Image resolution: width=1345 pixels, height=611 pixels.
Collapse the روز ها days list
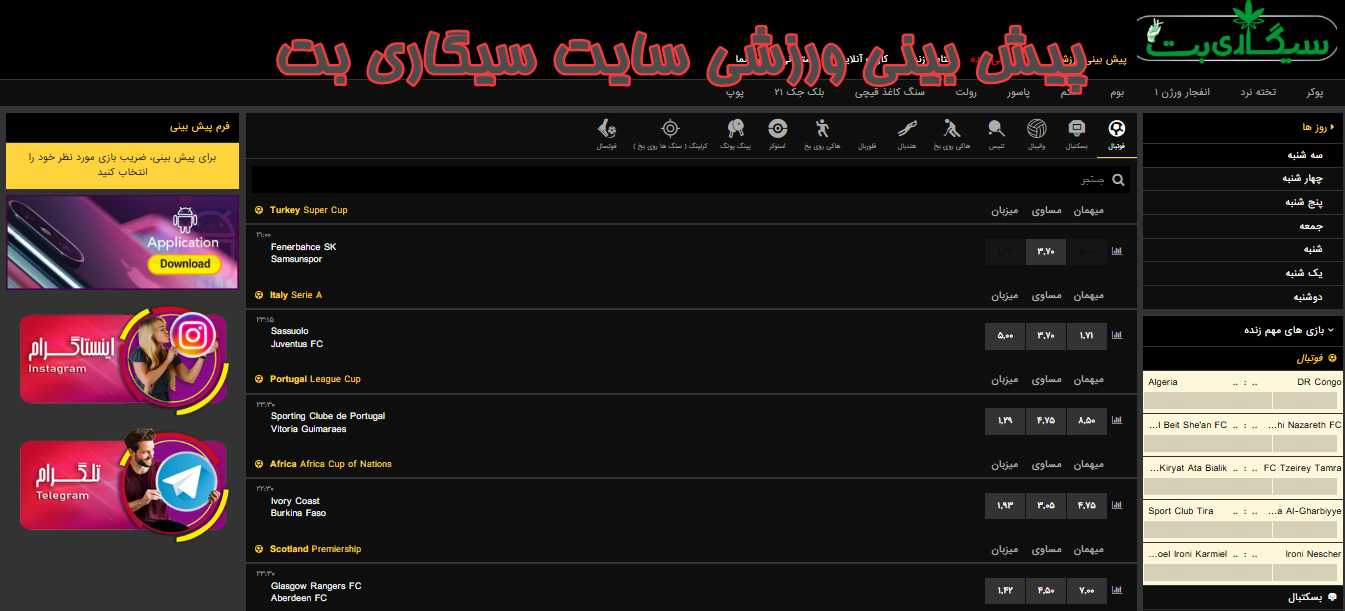(x=1313, y=128)
